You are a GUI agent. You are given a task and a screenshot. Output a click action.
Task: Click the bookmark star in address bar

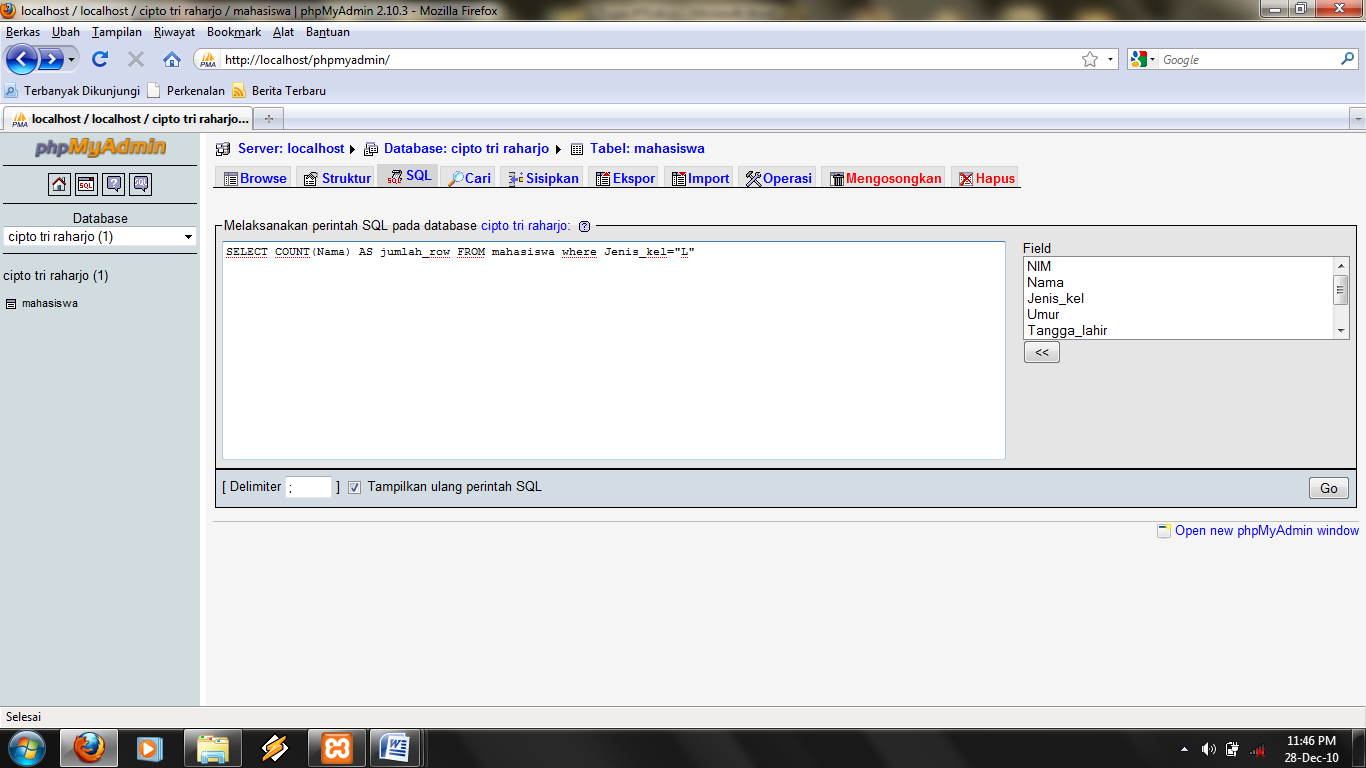(x=1090, y=59)
